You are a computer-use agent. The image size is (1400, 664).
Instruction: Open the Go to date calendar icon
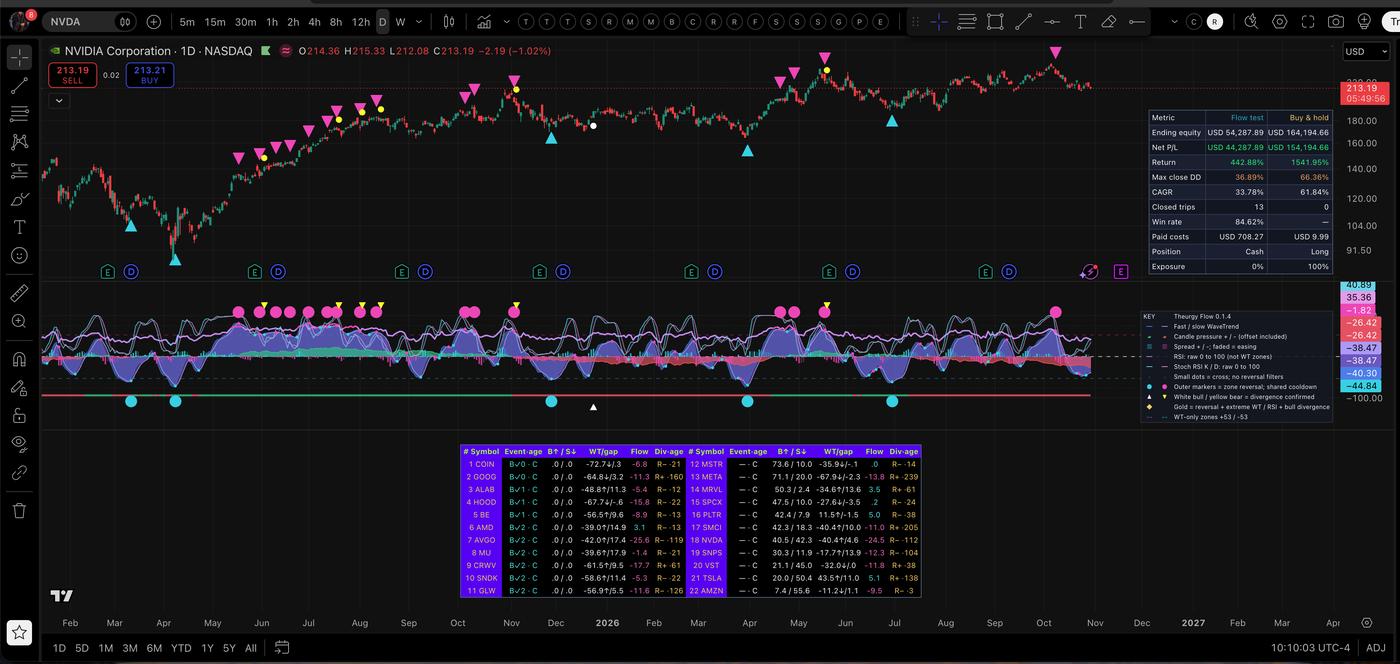282,648
